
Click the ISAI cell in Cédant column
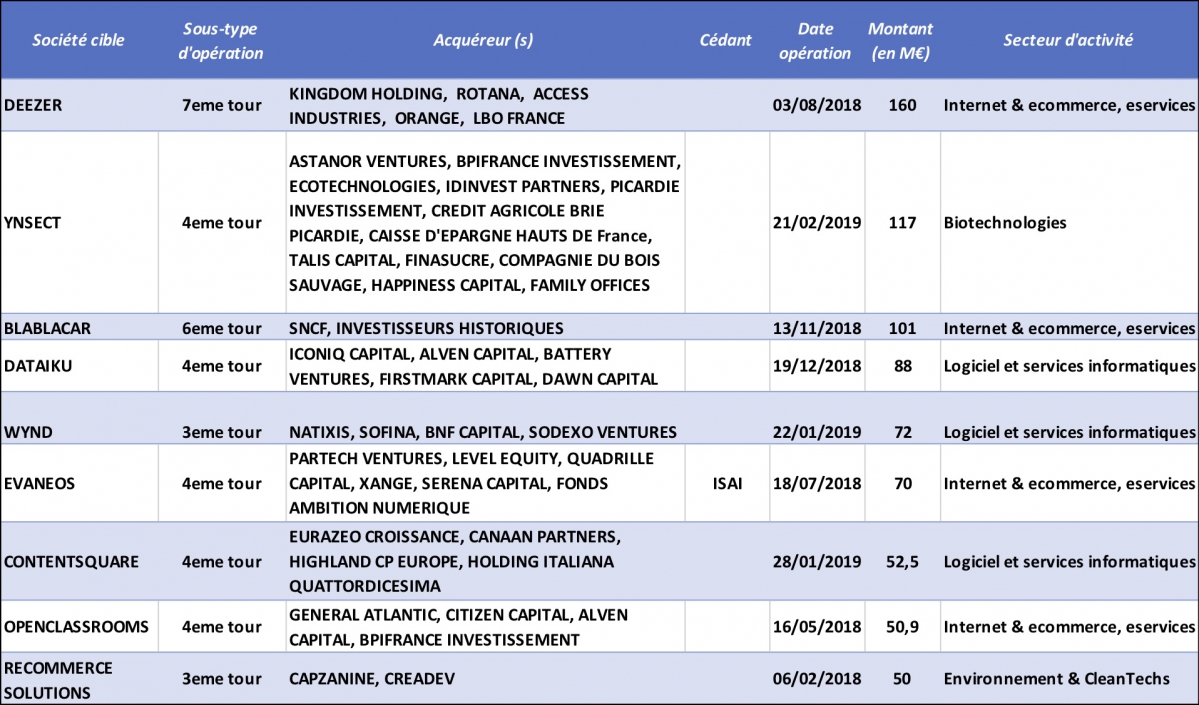(x=726, y=483)
